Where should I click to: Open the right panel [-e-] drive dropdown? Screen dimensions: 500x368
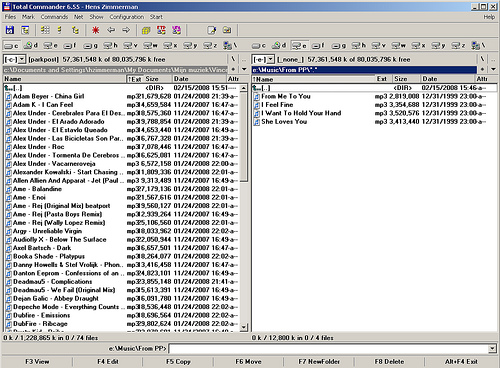click(x=271, y=60)
